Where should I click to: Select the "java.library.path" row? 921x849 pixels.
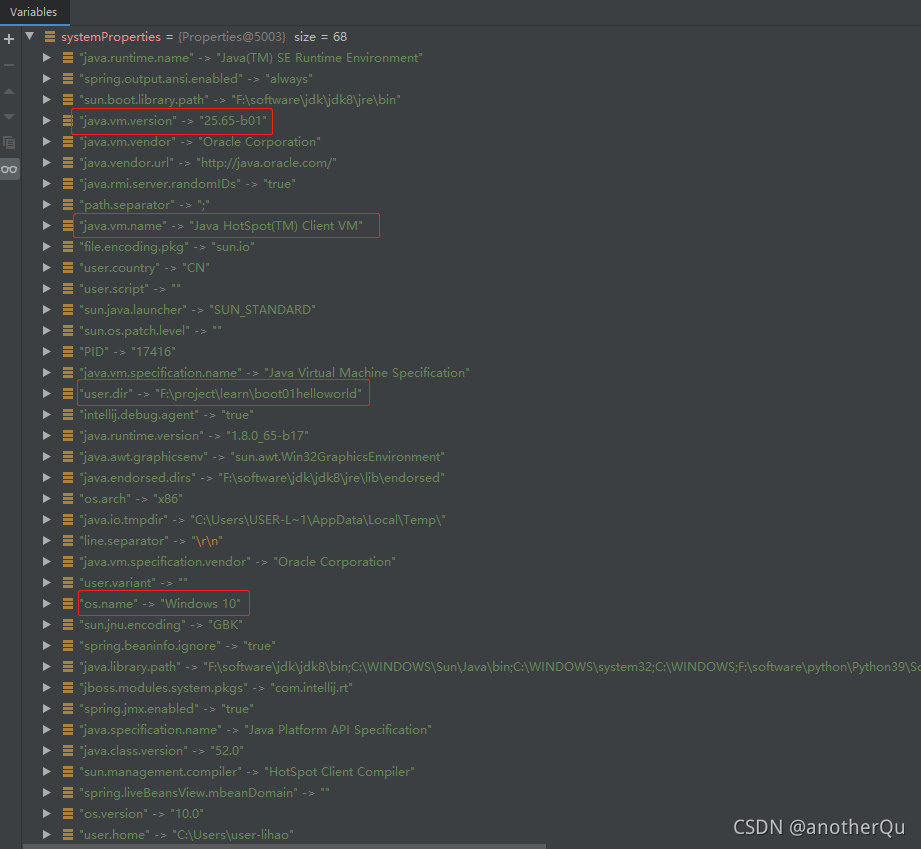point(500,667)
